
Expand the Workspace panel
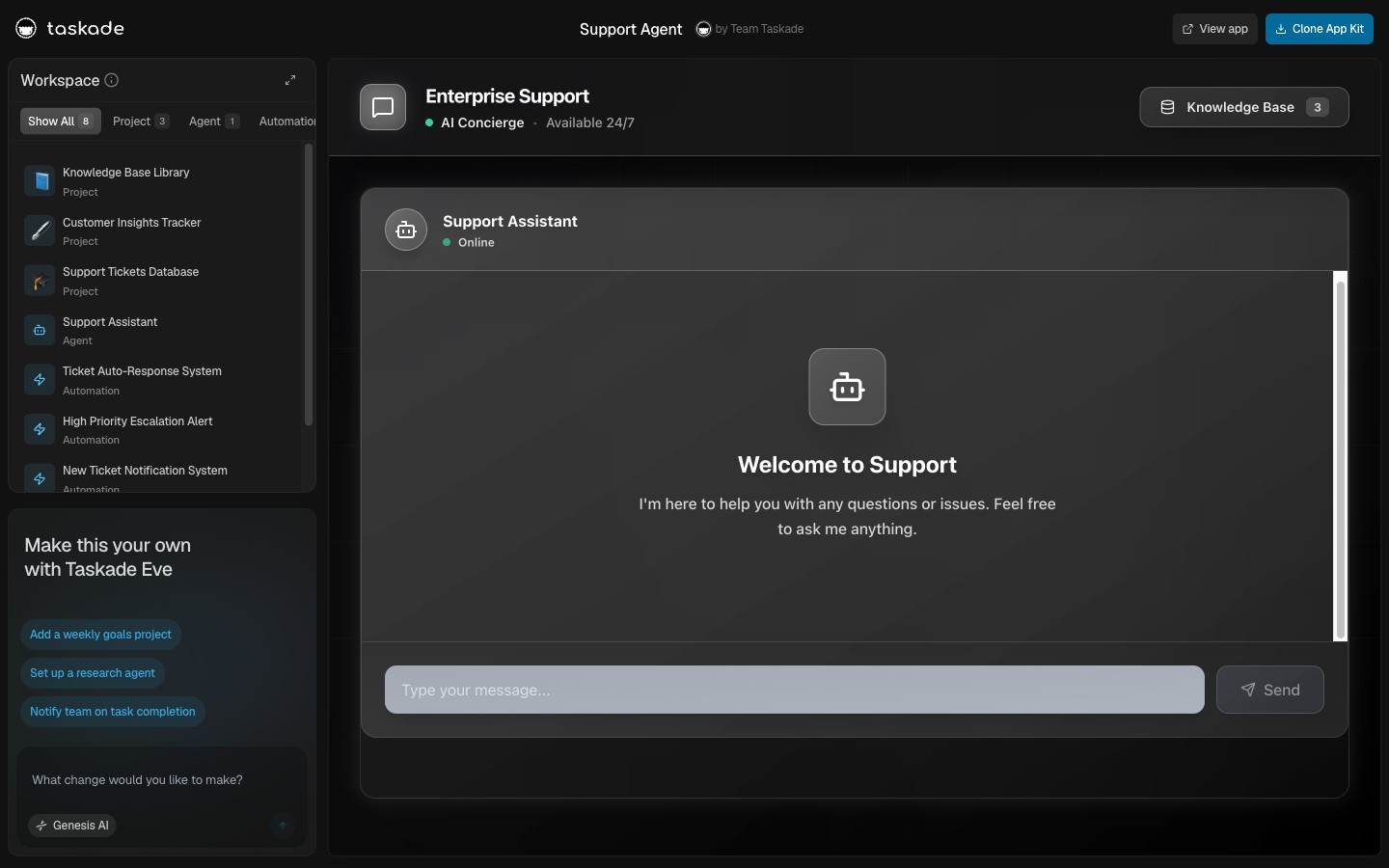[x=290, y=80]
